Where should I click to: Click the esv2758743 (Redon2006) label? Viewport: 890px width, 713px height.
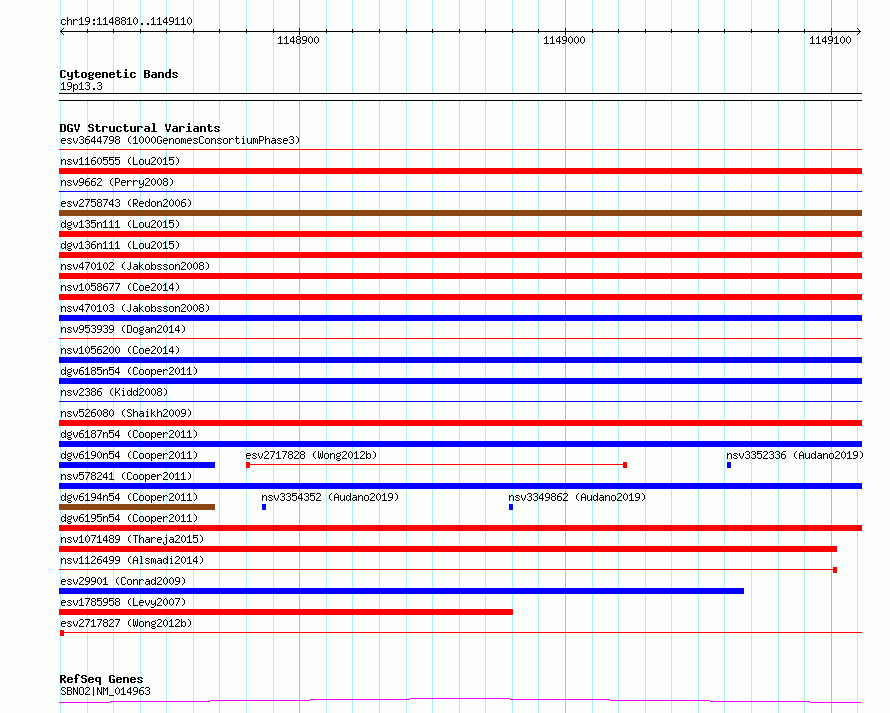[126, 203]
